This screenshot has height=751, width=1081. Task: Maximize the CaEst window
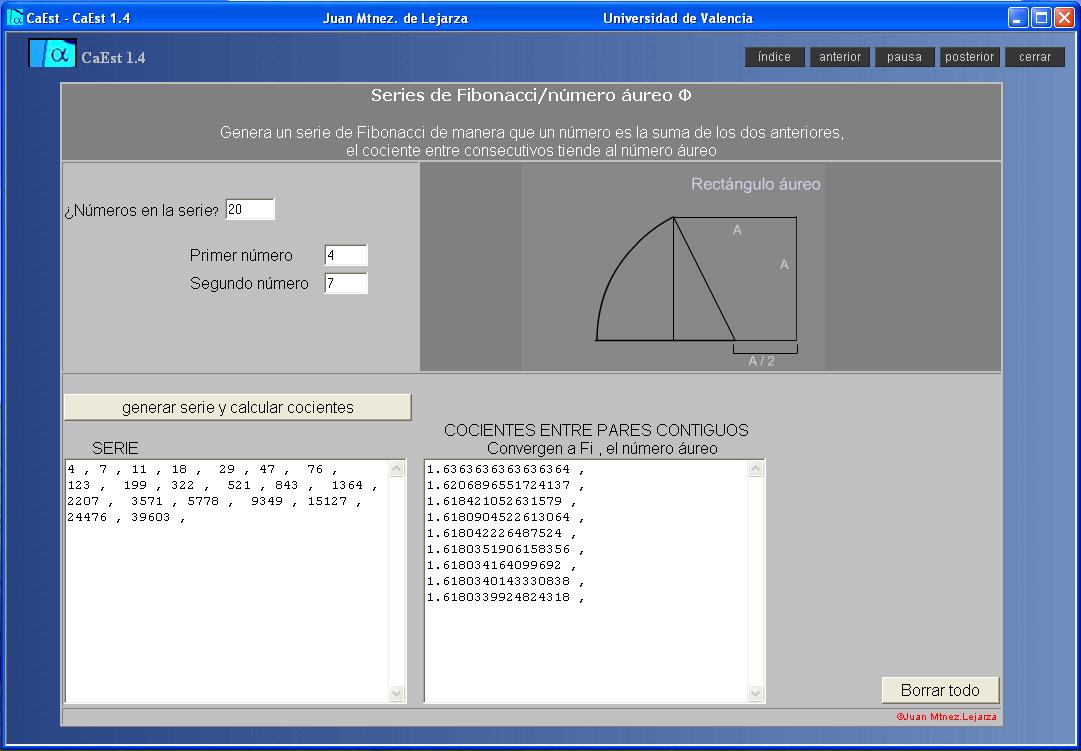pyautogui.click(x=1041, y=17)
